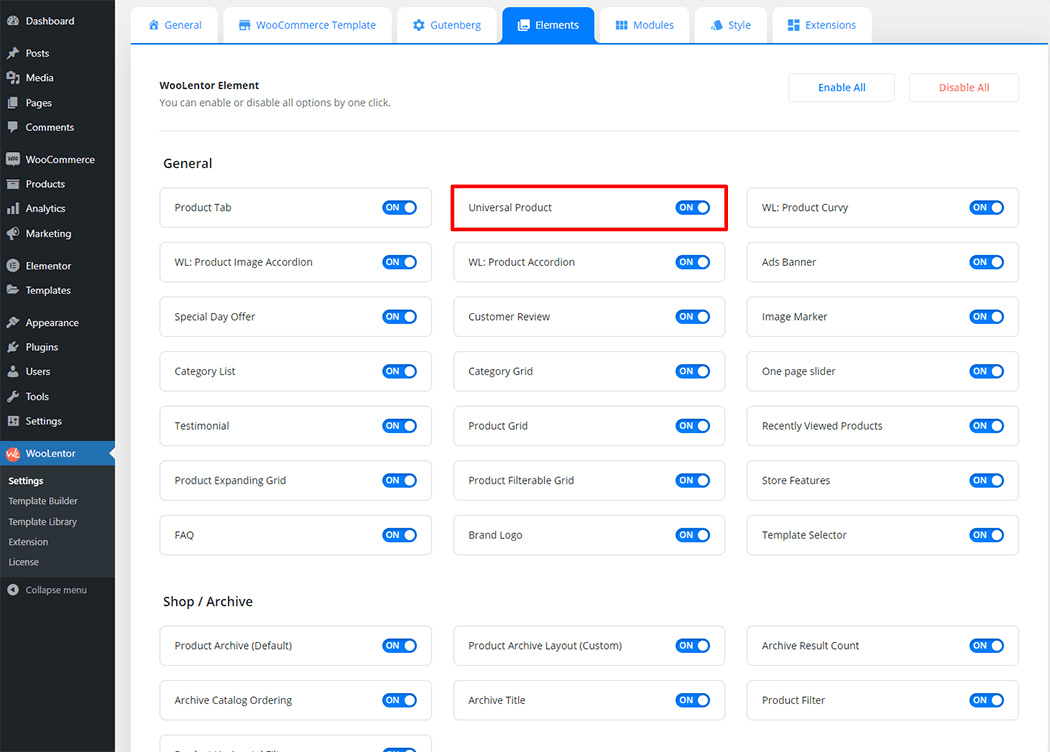Toggle the WL: Product Image Accordion switch
The image size is (1050, 752).
pyautogui.click(x=400, y=262)
